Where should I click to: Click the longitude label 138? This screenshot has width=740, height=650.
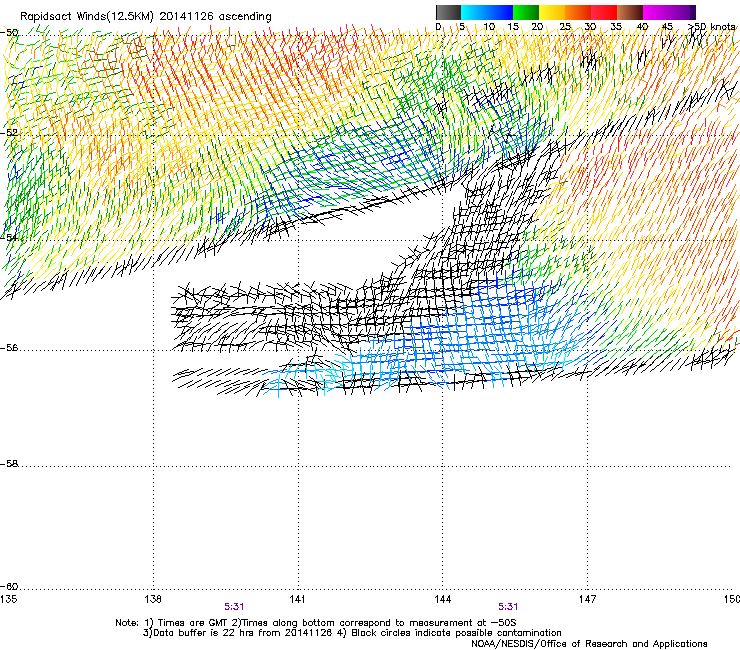[x=153, y=599]
